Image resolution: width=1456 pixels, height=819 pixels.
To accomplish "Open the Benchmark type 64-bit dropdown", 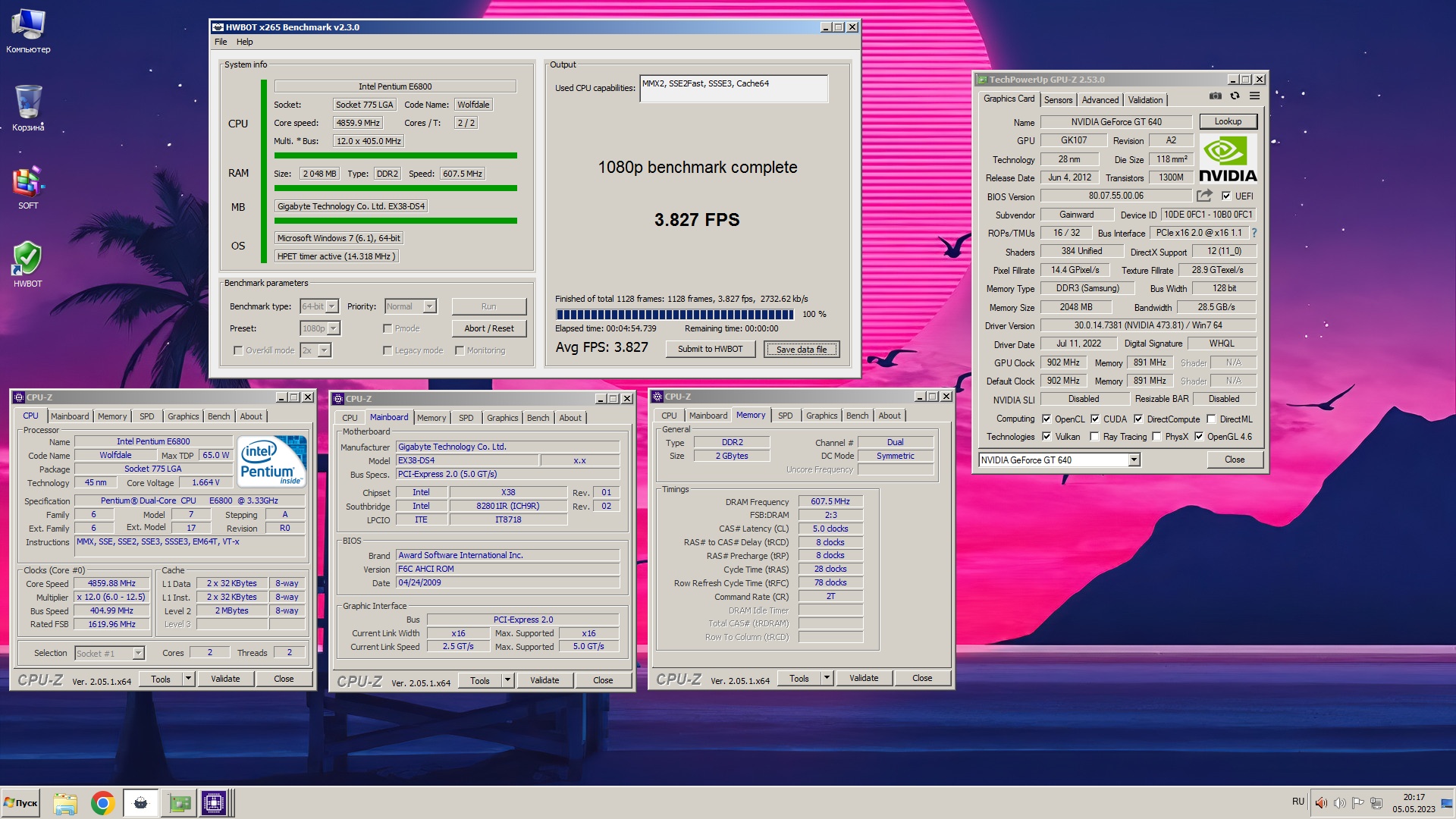I will coord(319,306).
